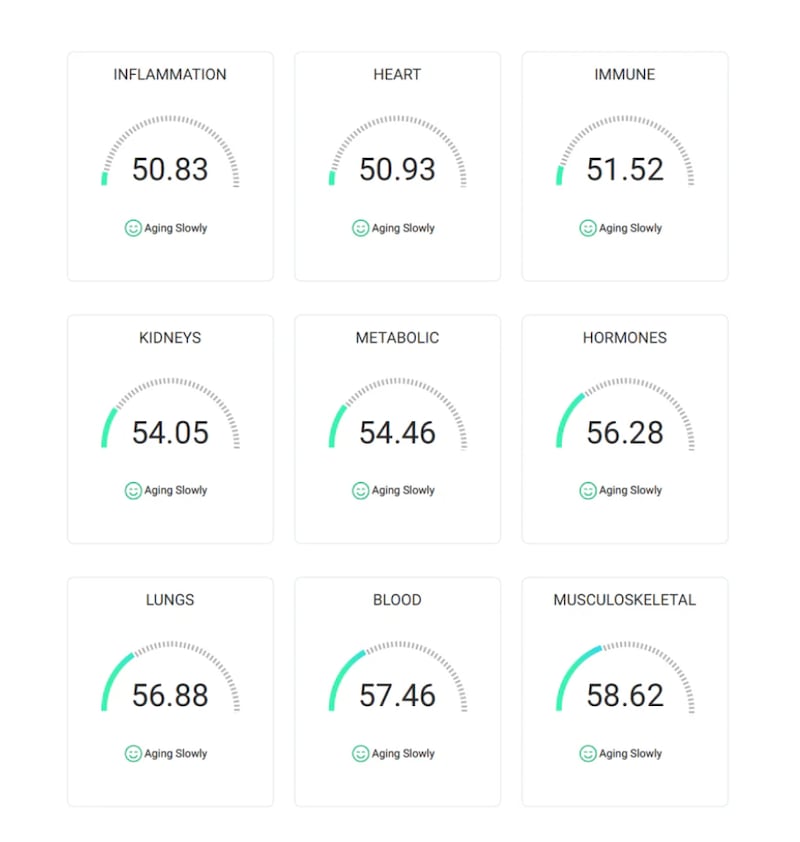Click Aging Slowly text under Kidneys

(176, 491)
